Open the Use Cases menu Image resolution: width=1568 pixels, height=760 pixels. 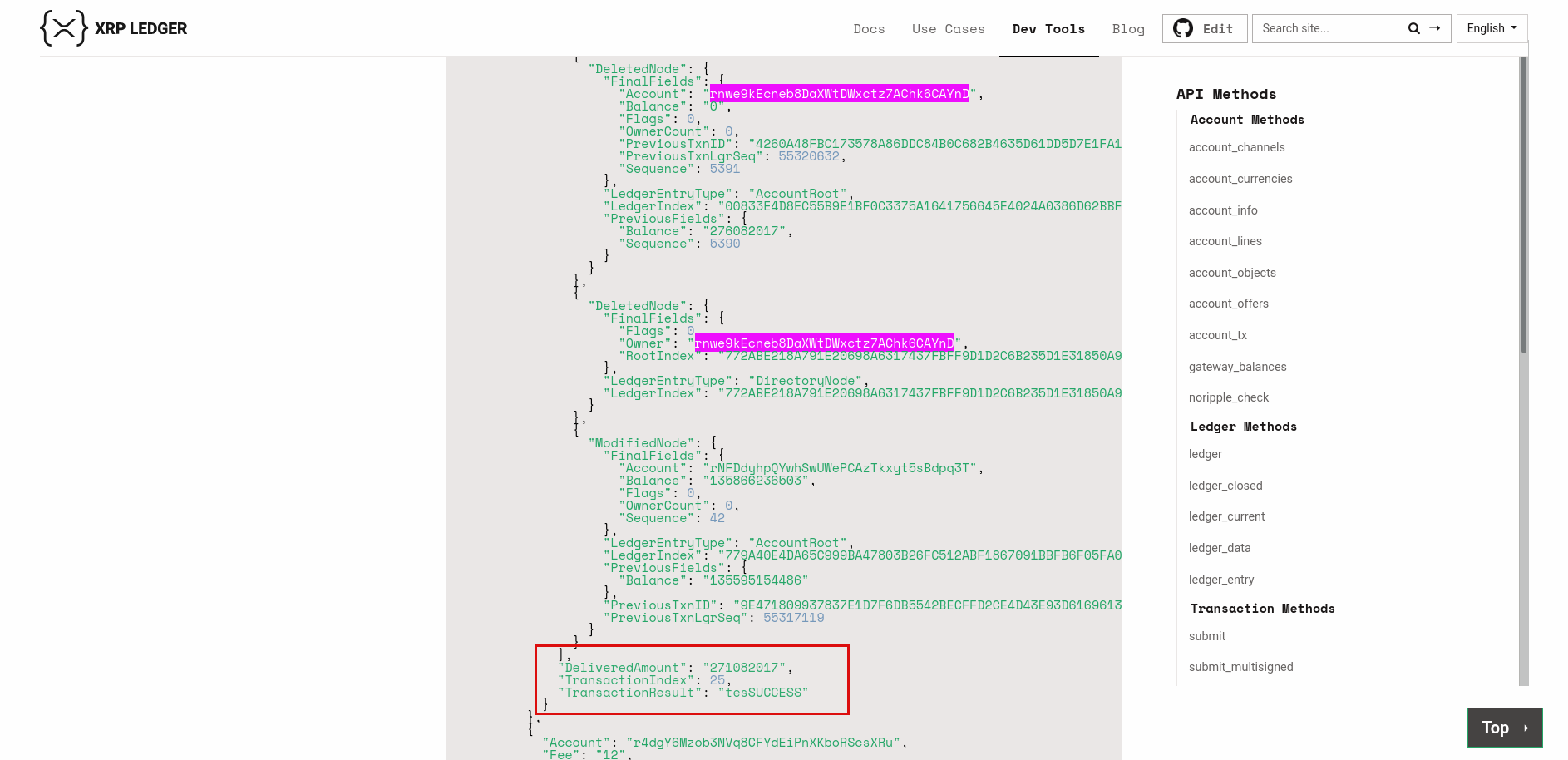click(948, 29)
